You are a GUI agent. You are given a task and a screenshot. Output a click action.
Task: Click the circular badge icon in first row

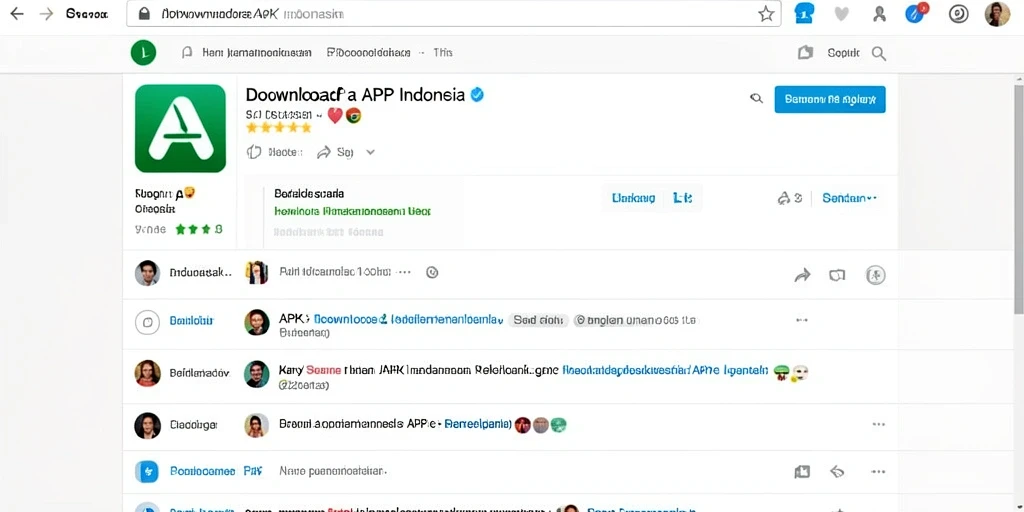[x=875, y=276]
